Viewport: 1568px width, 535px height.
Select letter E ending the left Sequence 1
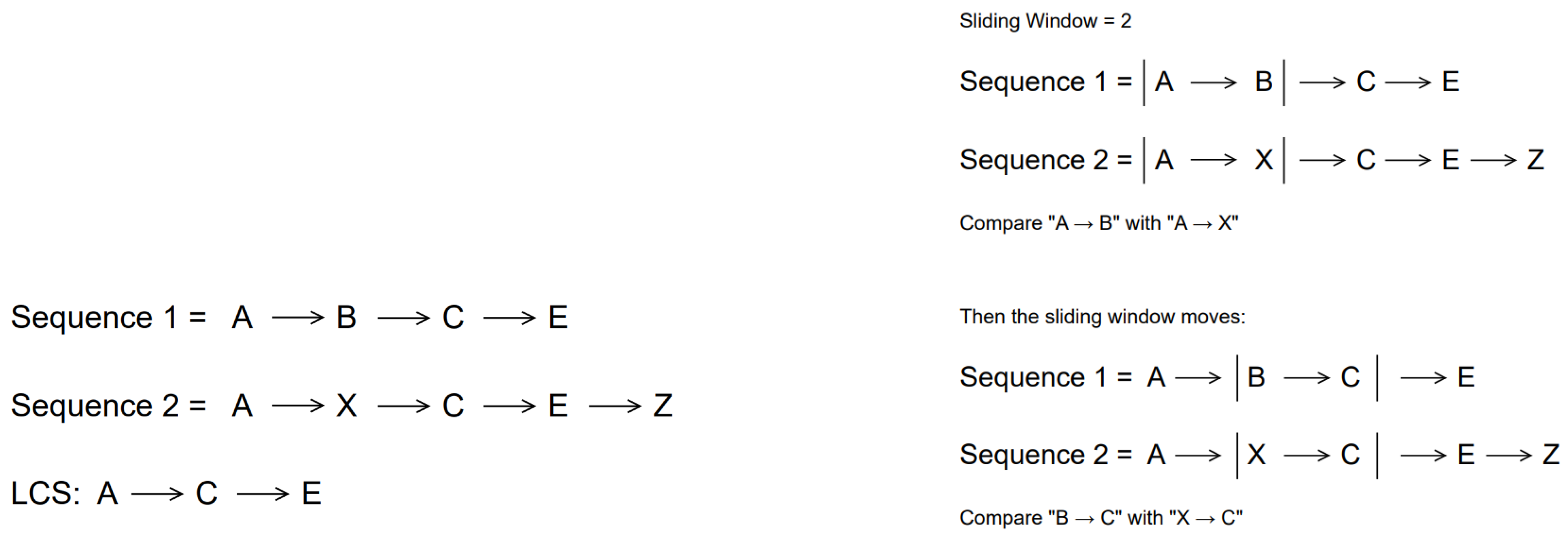click(558, 317)
